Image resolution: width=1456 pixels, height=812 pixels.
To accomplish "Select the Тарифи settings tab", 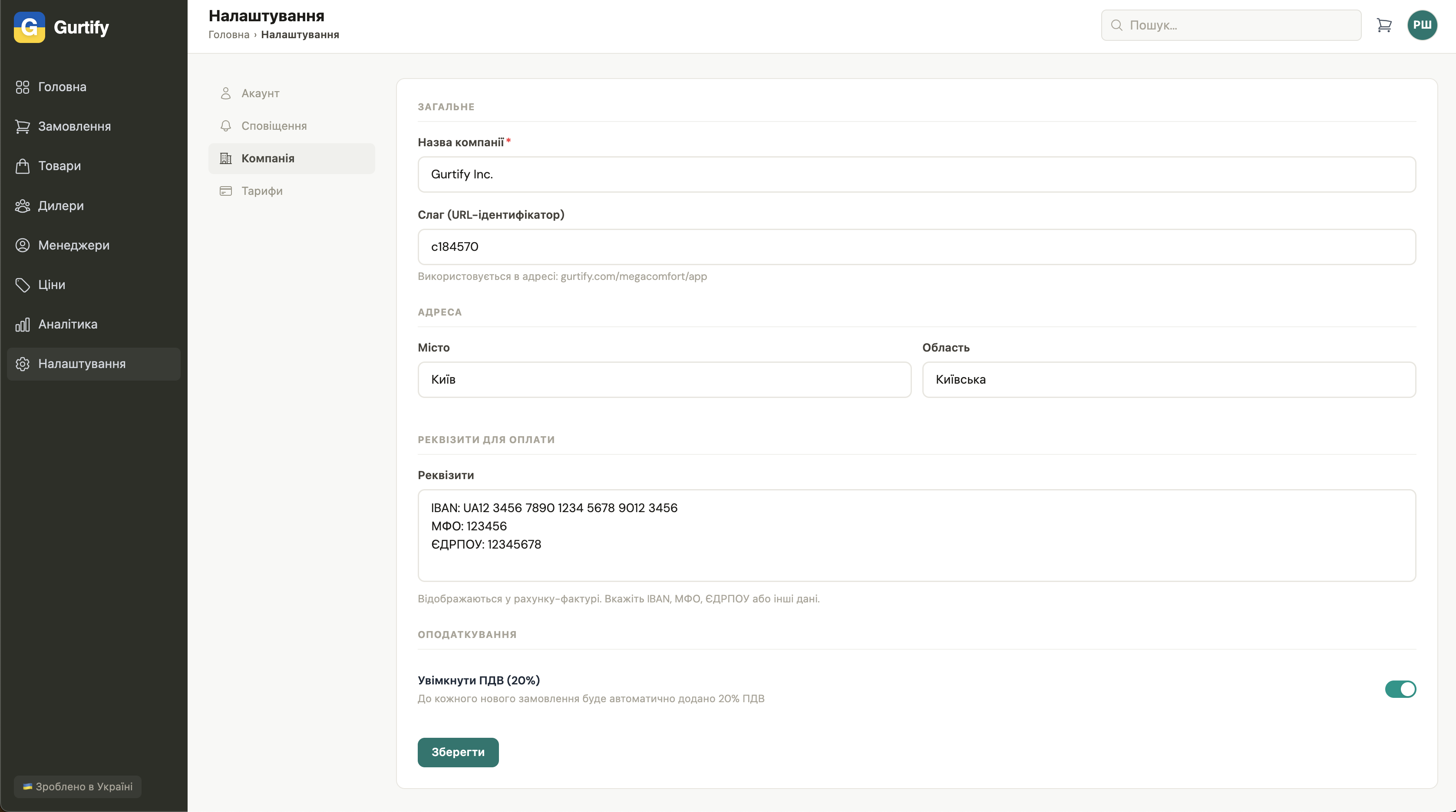I will (262, 191).
